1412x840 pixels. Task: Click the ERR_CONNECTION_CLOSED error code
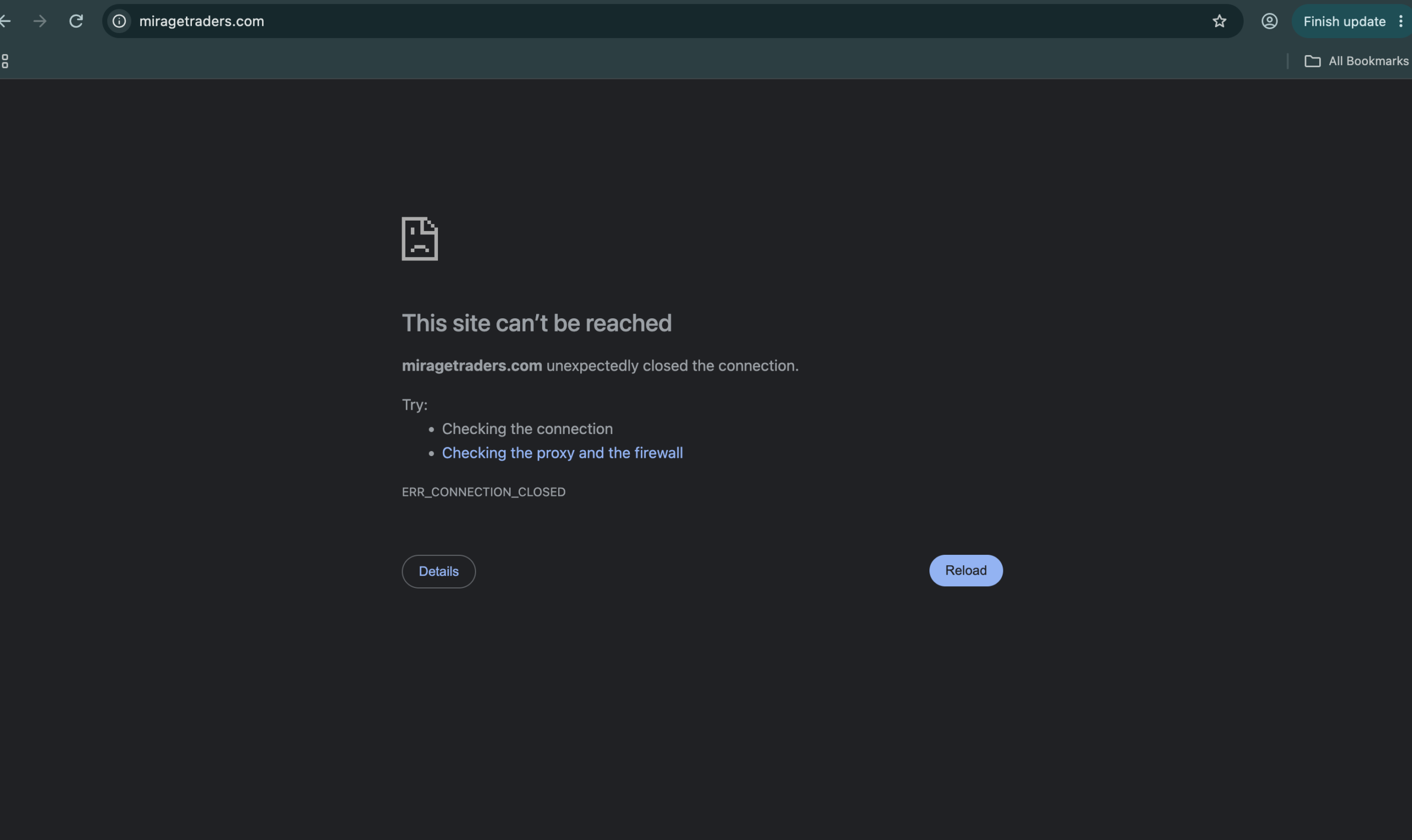[x=483, y=492]
